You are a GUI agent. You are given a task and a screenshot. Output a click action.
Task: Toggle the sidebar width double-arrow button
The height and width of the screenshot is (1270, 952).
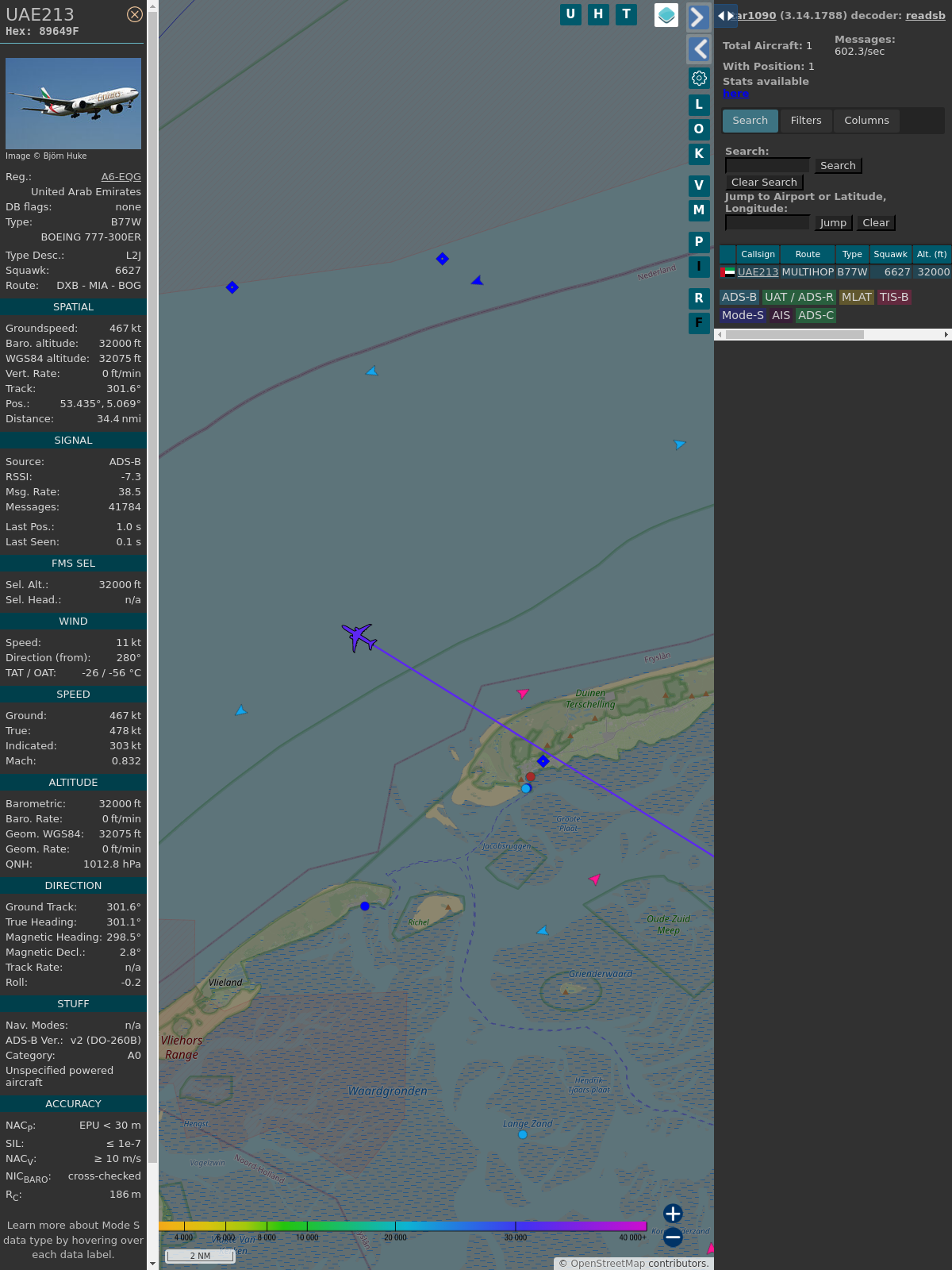click(725, 16)
